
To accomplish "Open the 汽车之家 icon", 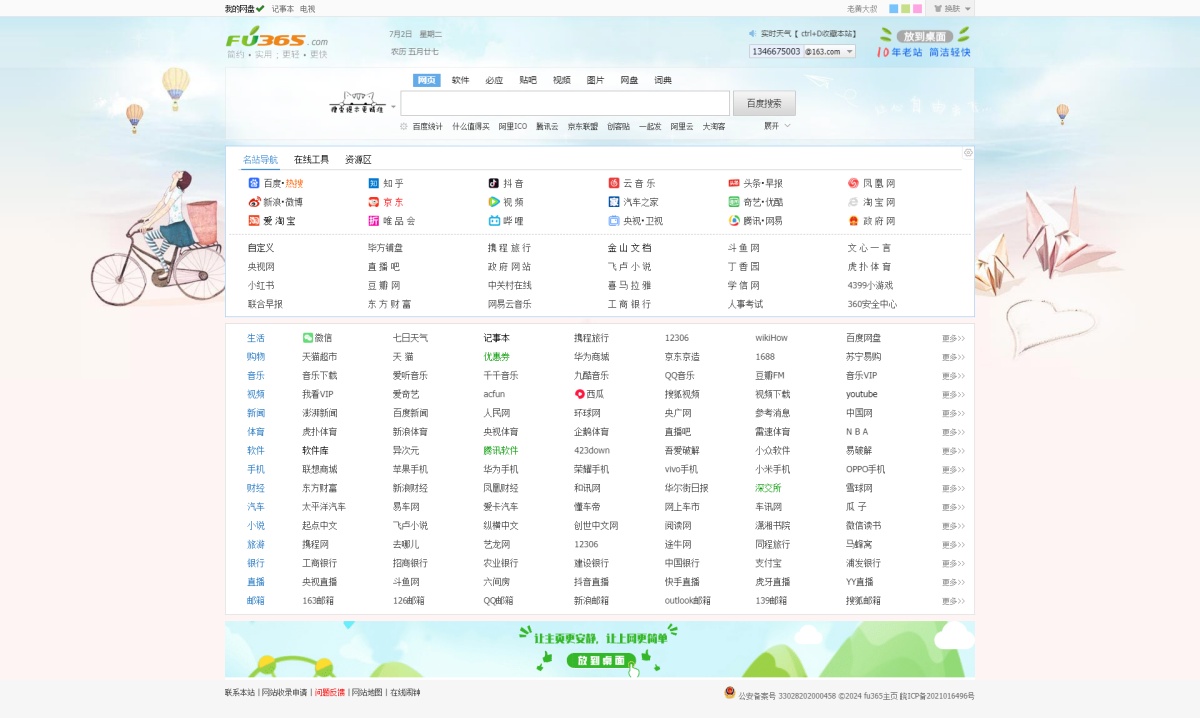I will (x=614, y=202).
